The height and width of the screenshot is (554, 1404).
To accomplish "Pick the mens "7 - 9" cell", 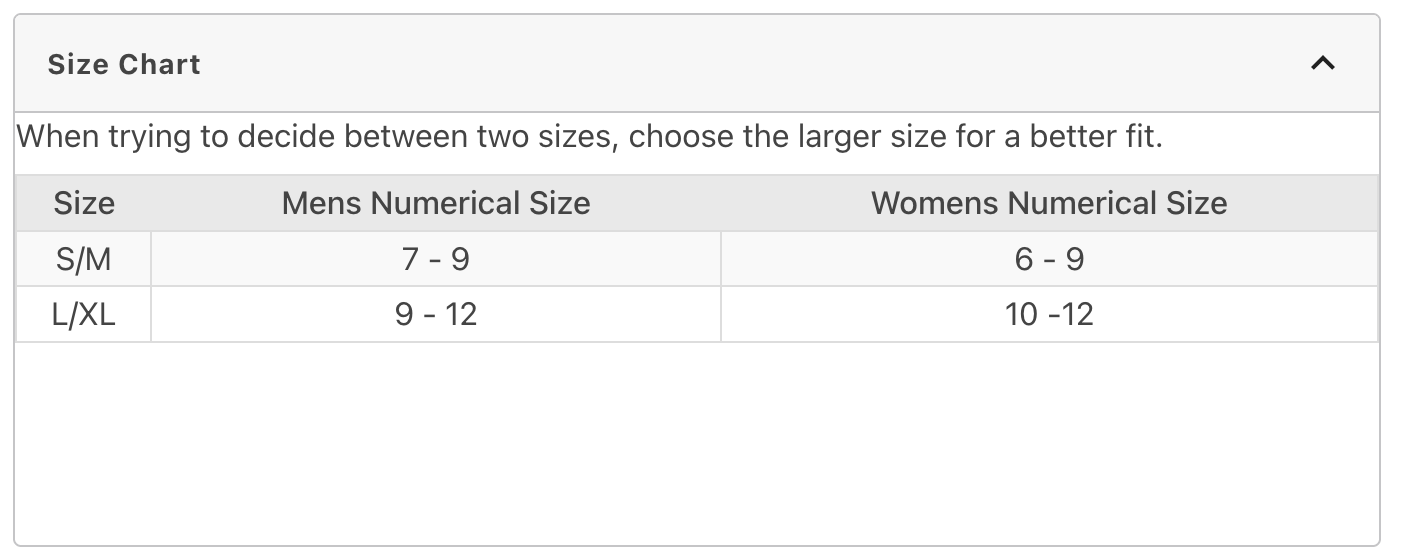I will (435, 260).
